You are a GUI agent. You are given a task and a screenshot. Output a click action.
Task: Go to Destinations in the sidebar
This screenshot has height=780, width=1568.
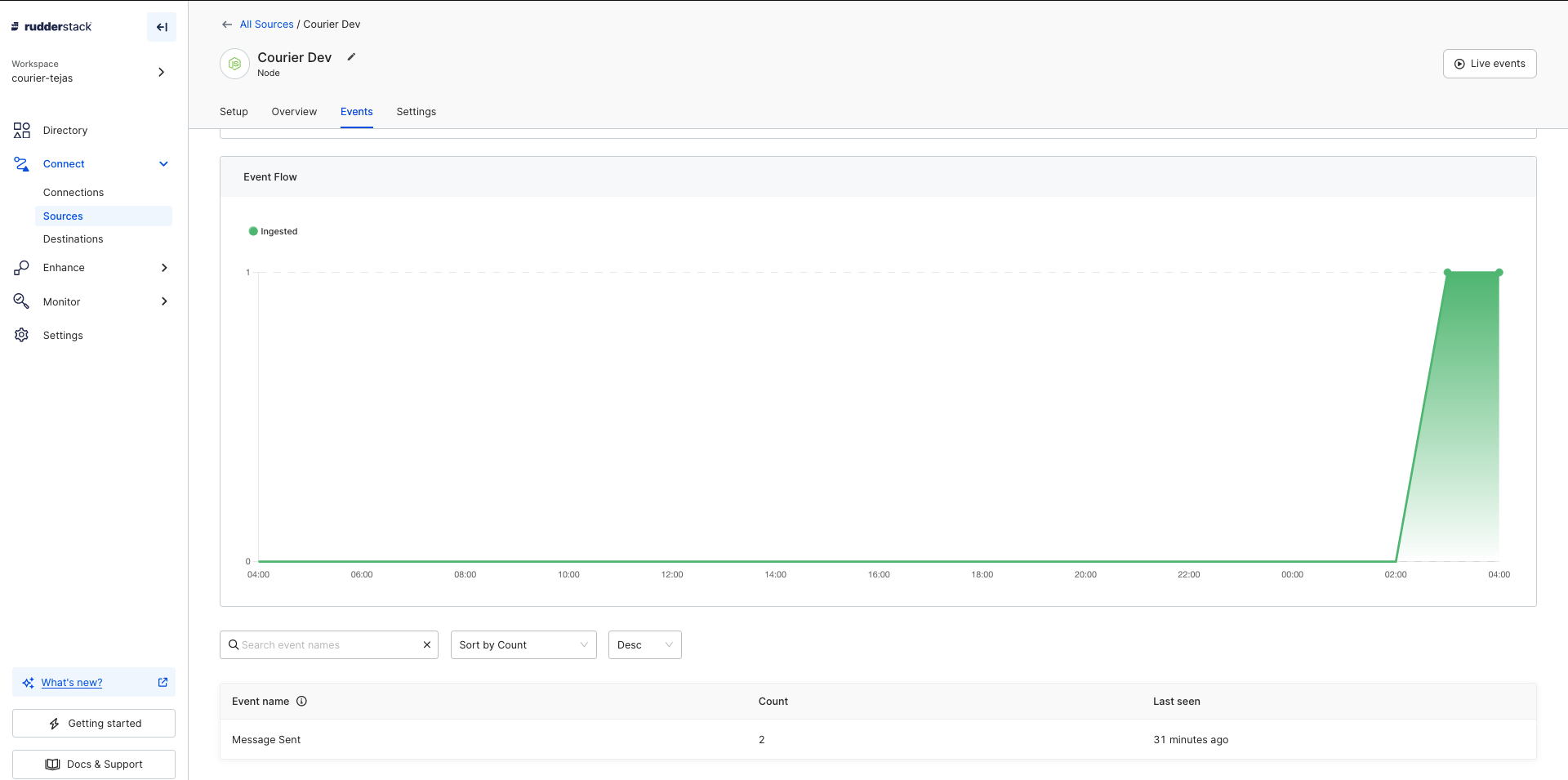(73, 239)
